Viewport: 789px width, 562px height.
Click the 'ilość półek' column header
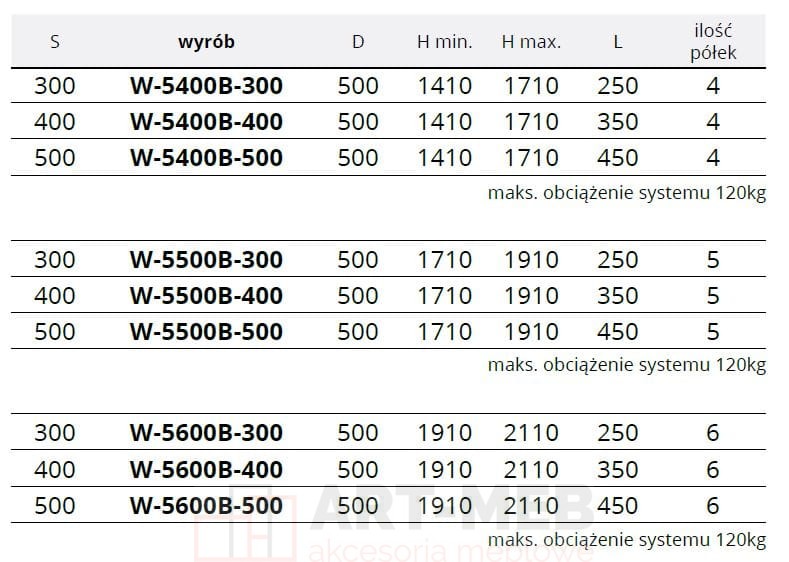pyautogui.click(x=712, y=42)
